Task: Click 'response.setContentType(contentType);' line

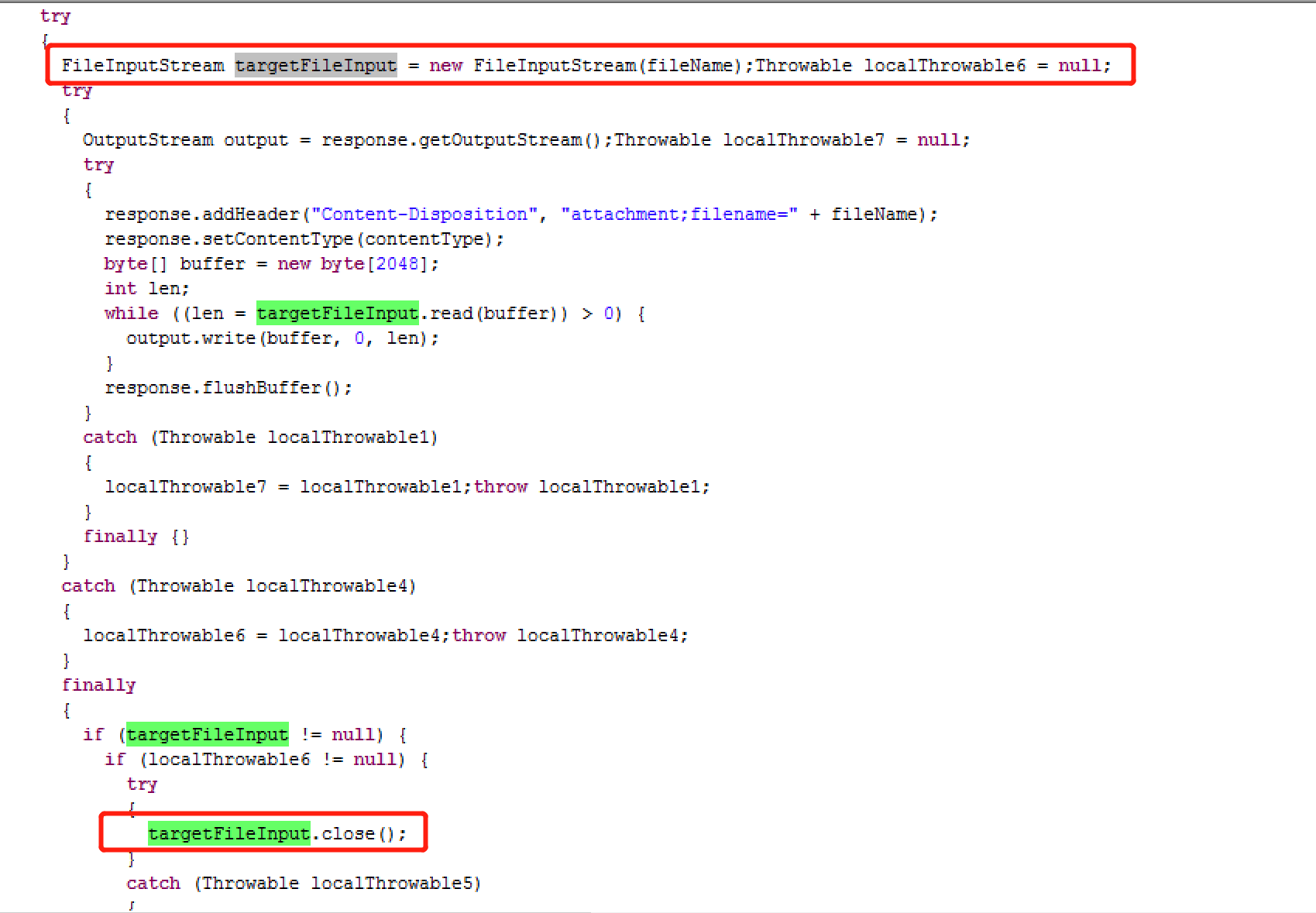Action: click(304, 239)
